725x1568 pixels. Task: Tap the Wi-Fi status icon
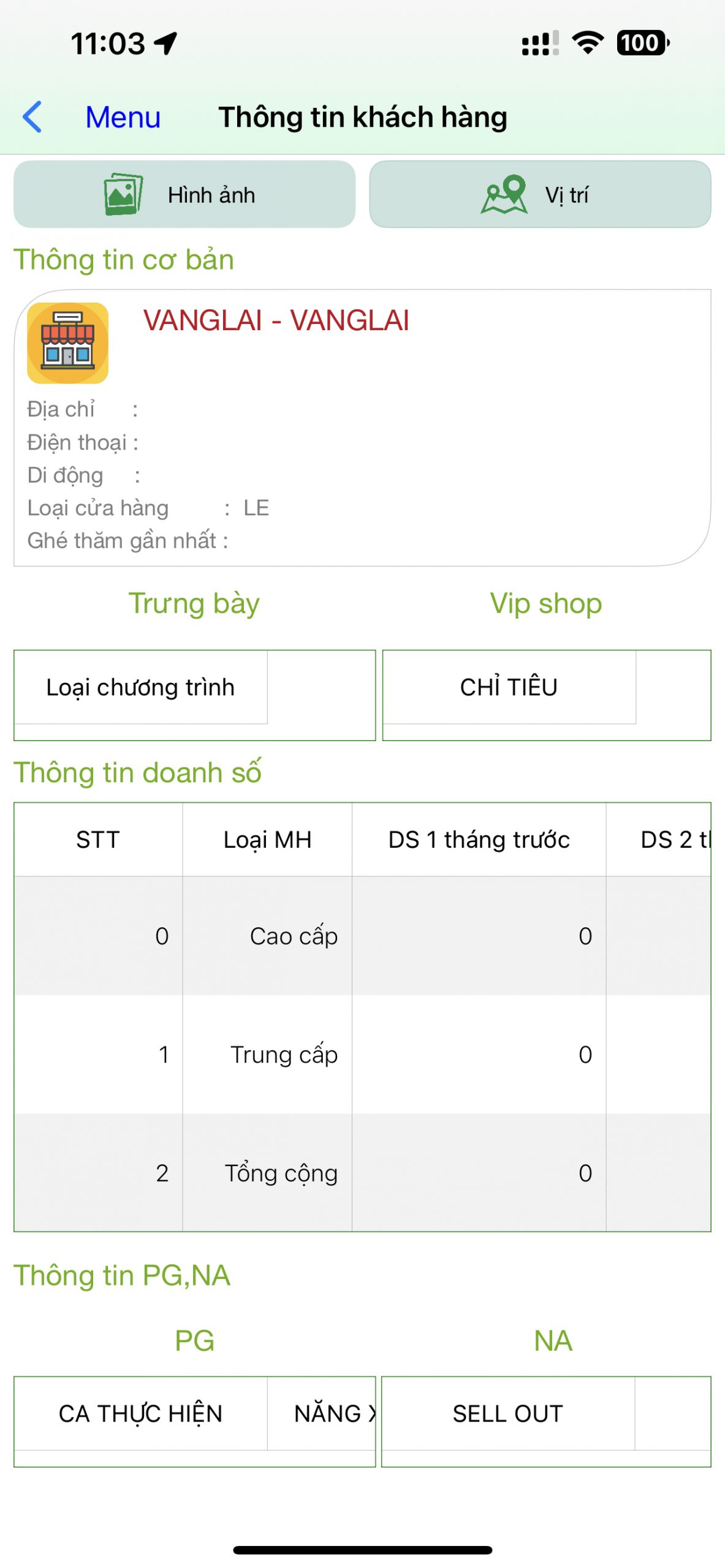point(587,43)
